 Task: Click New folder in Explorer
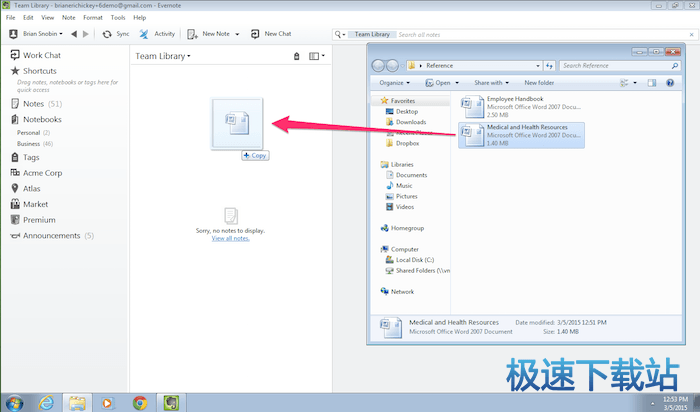pos(539,83)
